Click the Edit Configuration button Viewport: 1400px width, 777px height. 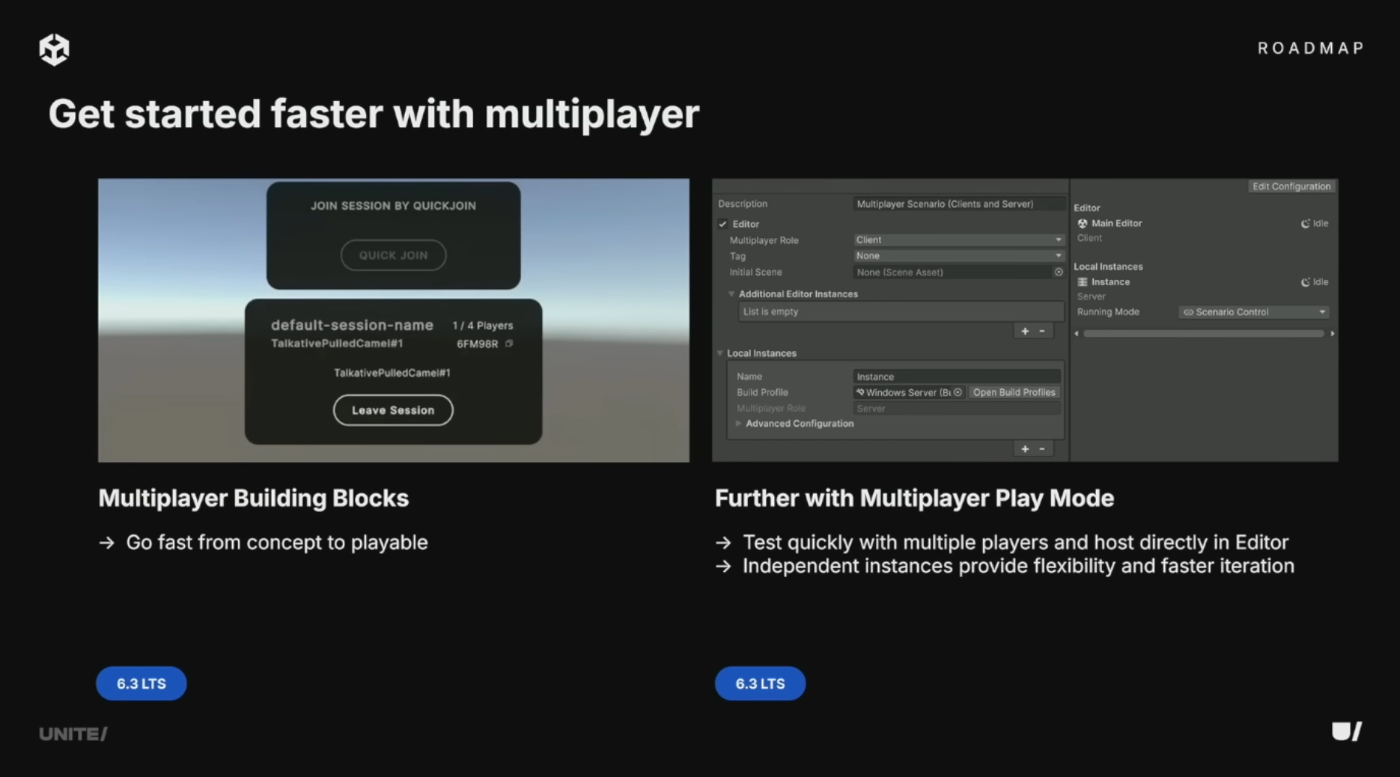pos(1292,187)
